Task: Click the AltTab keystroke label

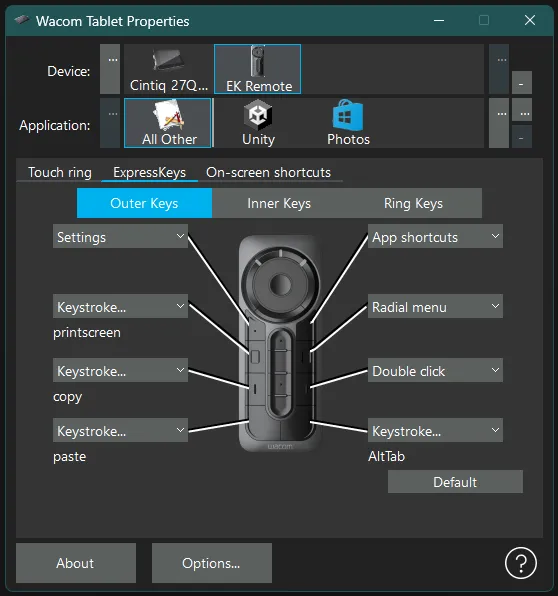Action: 387,456
